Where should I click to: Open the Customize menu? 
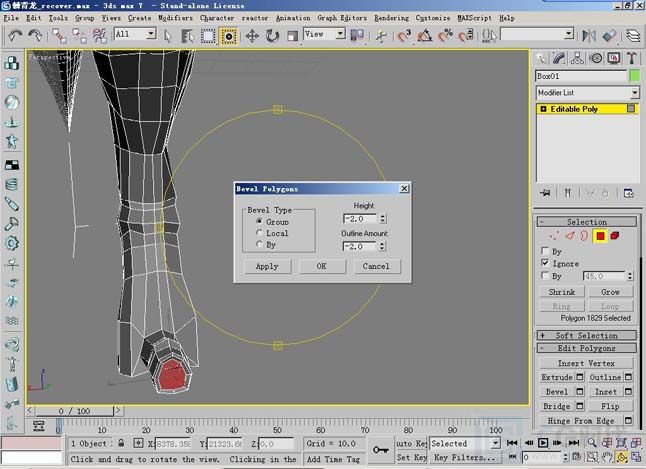click(433, 18)
